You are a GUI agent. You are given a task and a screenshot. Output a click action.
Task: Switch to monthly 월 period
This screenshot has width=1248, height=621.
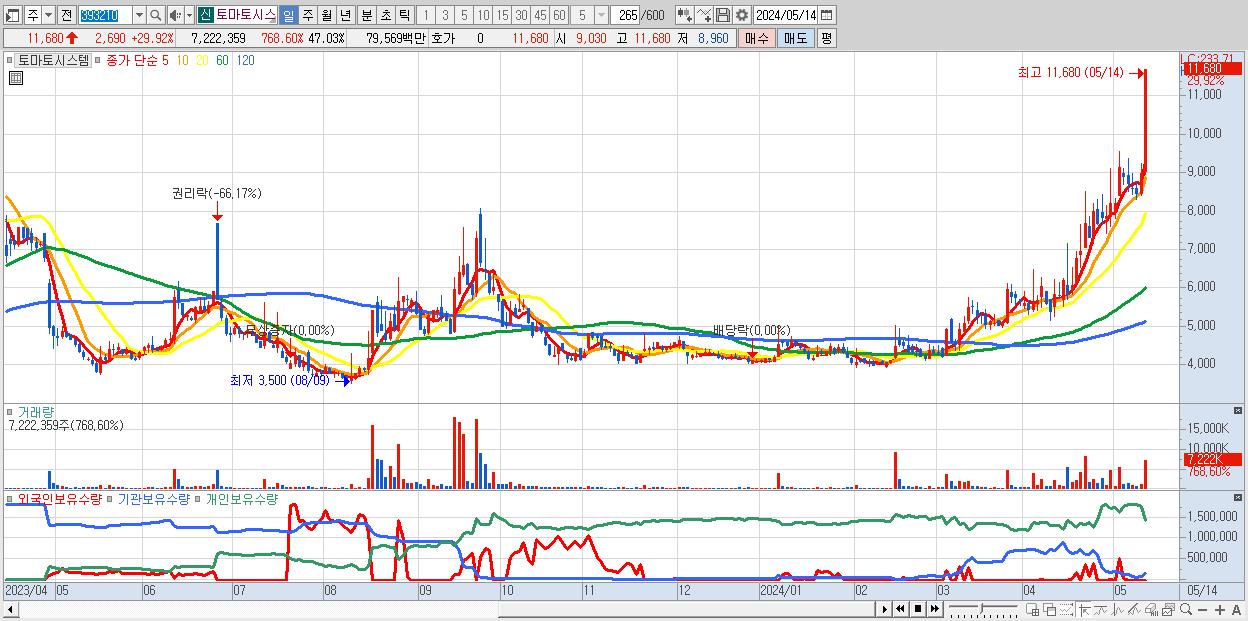pyautogui.click(x=326, y=15)
